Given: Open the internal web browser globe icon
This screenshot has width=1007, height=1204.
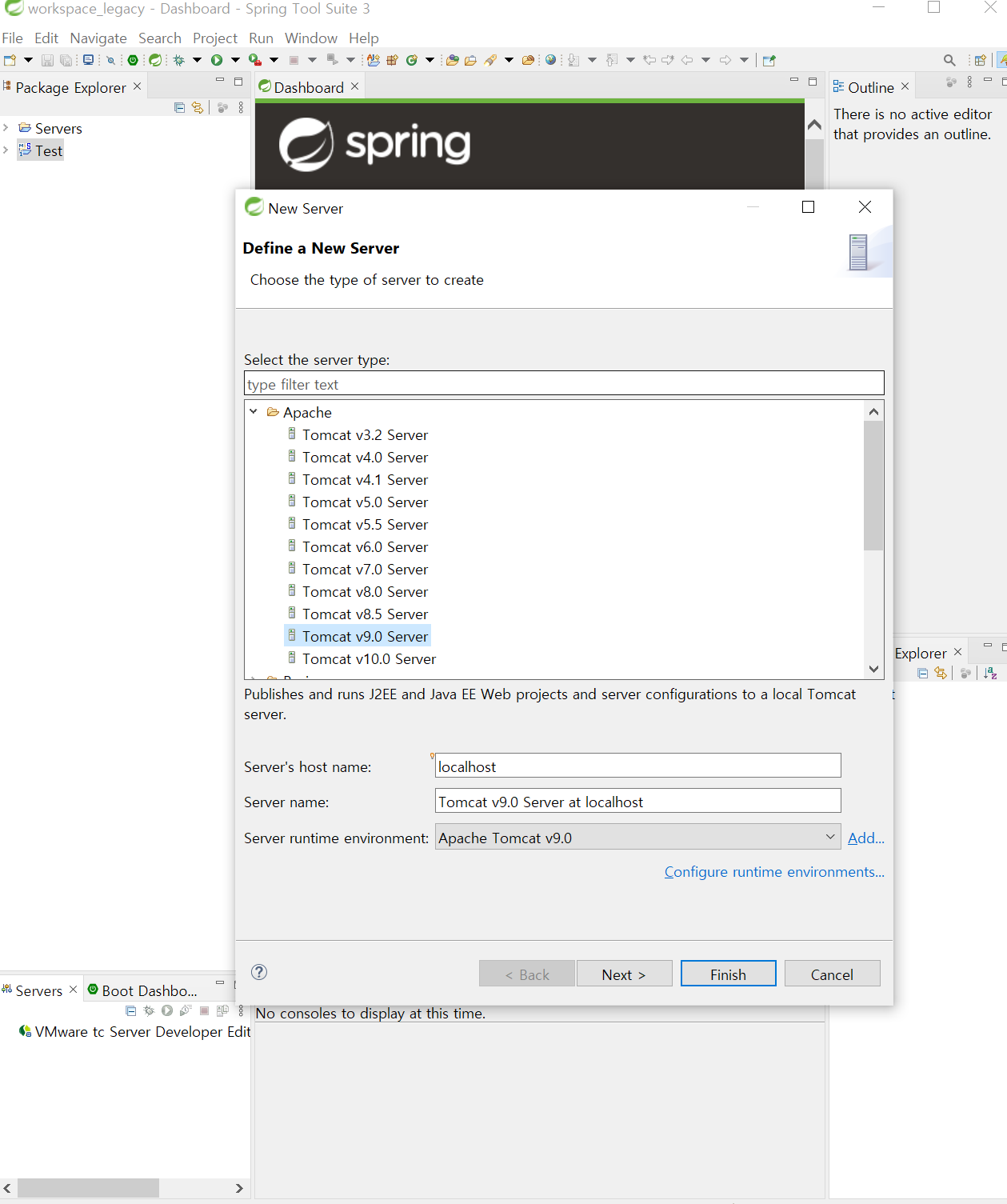Looking at the screenshot, I should coord(550,60).
